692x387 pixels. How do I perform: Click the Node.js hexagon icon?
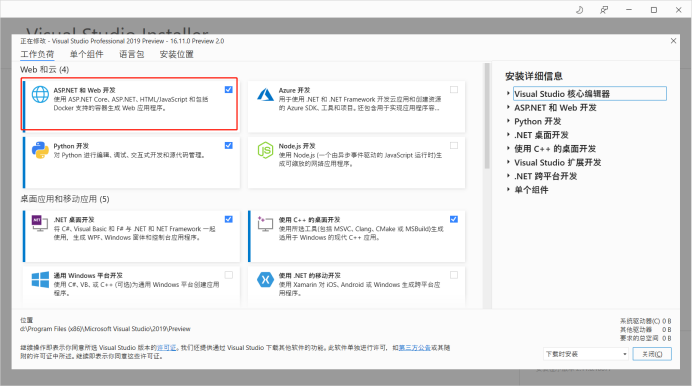265,150
